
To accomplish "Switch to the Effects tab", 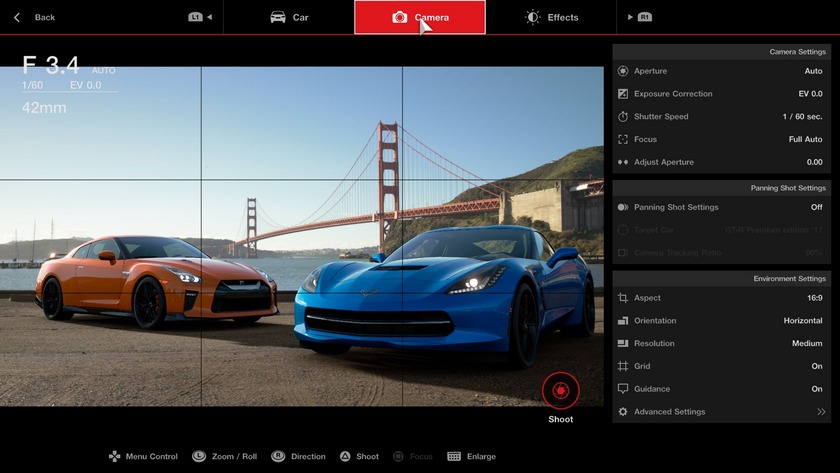I will [x=552, y=17].
